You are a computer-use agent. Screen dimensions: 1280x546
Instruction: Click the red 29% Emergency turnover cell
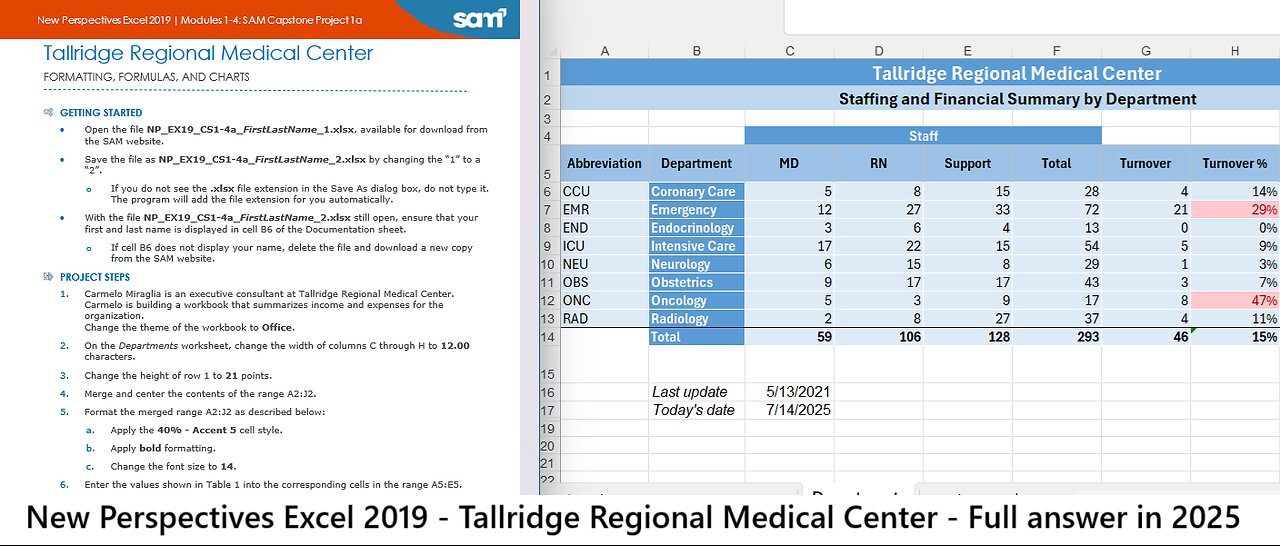(x=1235, y=209)
